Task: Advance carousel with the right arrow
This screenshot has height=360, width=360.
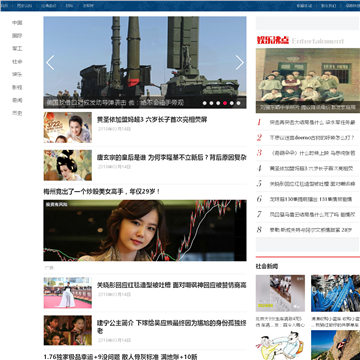Action: [240, 63]
